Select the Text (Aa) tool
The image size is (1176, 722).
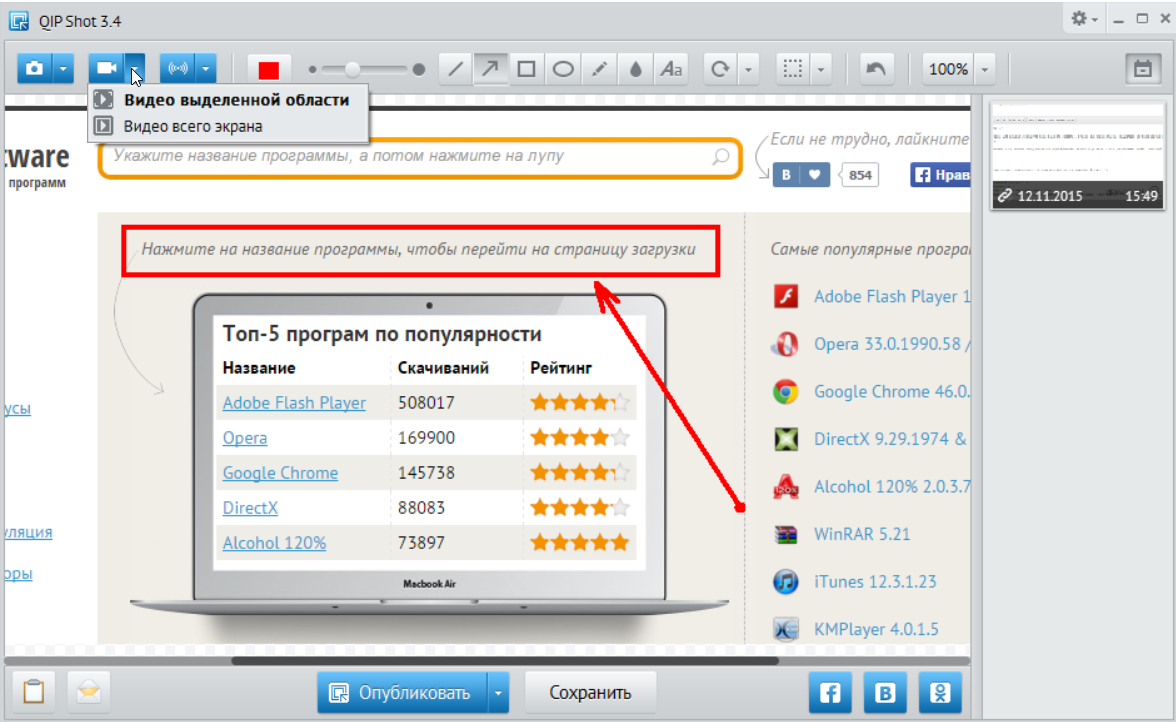pos(671,69)
